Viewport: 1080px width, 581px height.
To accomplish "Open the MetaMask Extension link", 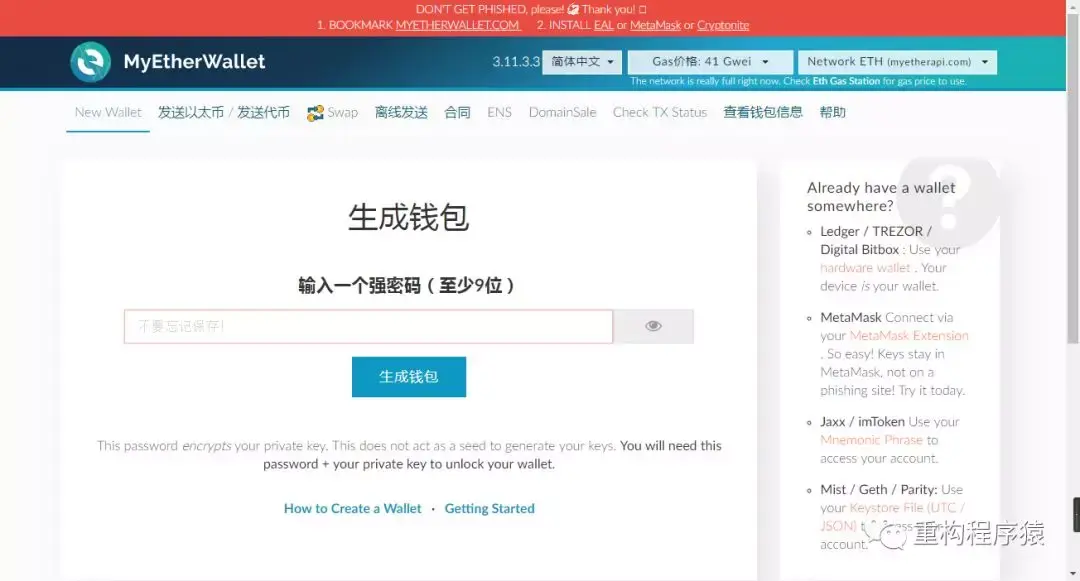I will pyautogui.click(x=908, y=336).
